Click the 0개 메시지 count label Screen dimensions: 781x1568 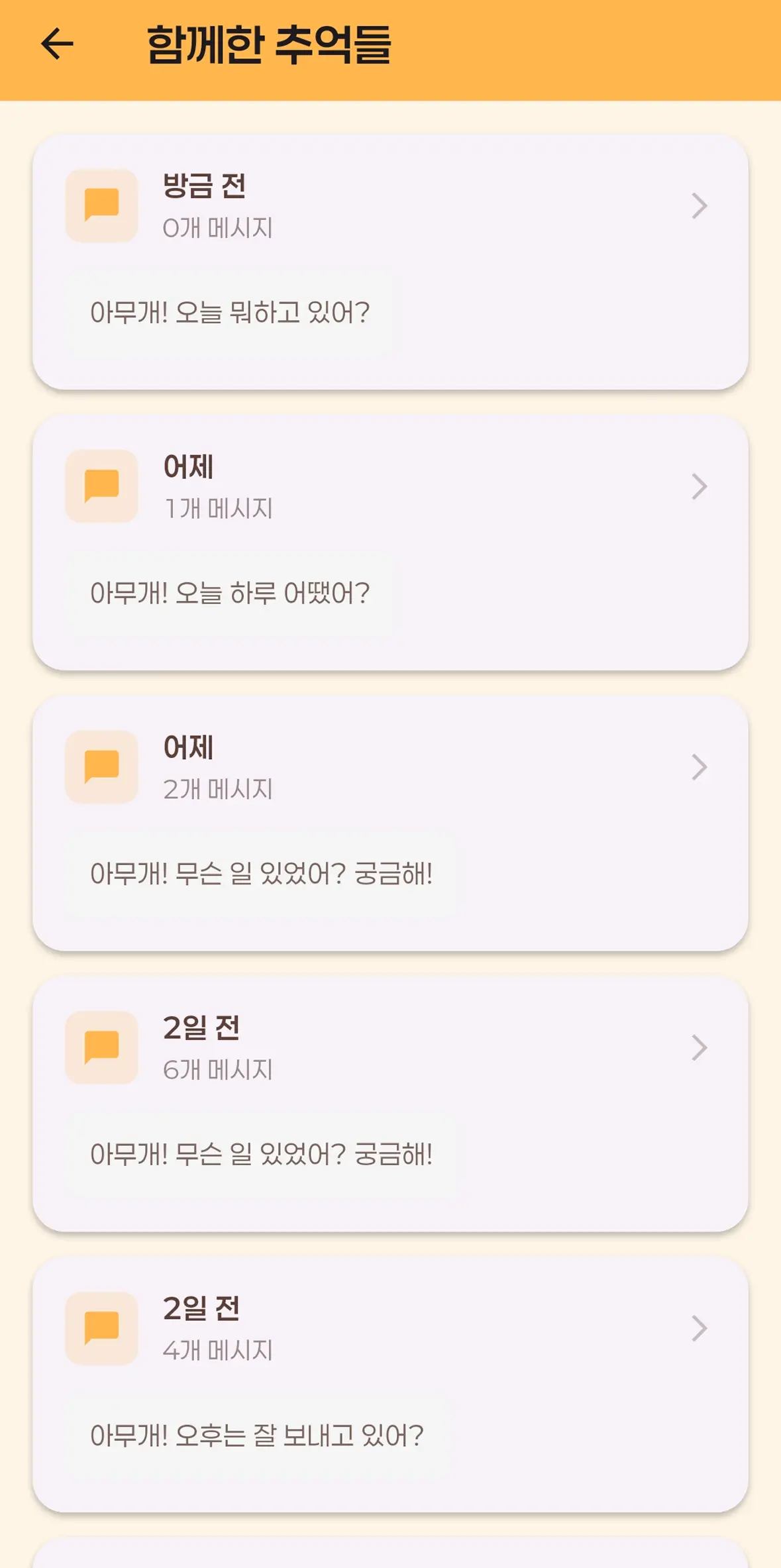[x=218, y=228]
